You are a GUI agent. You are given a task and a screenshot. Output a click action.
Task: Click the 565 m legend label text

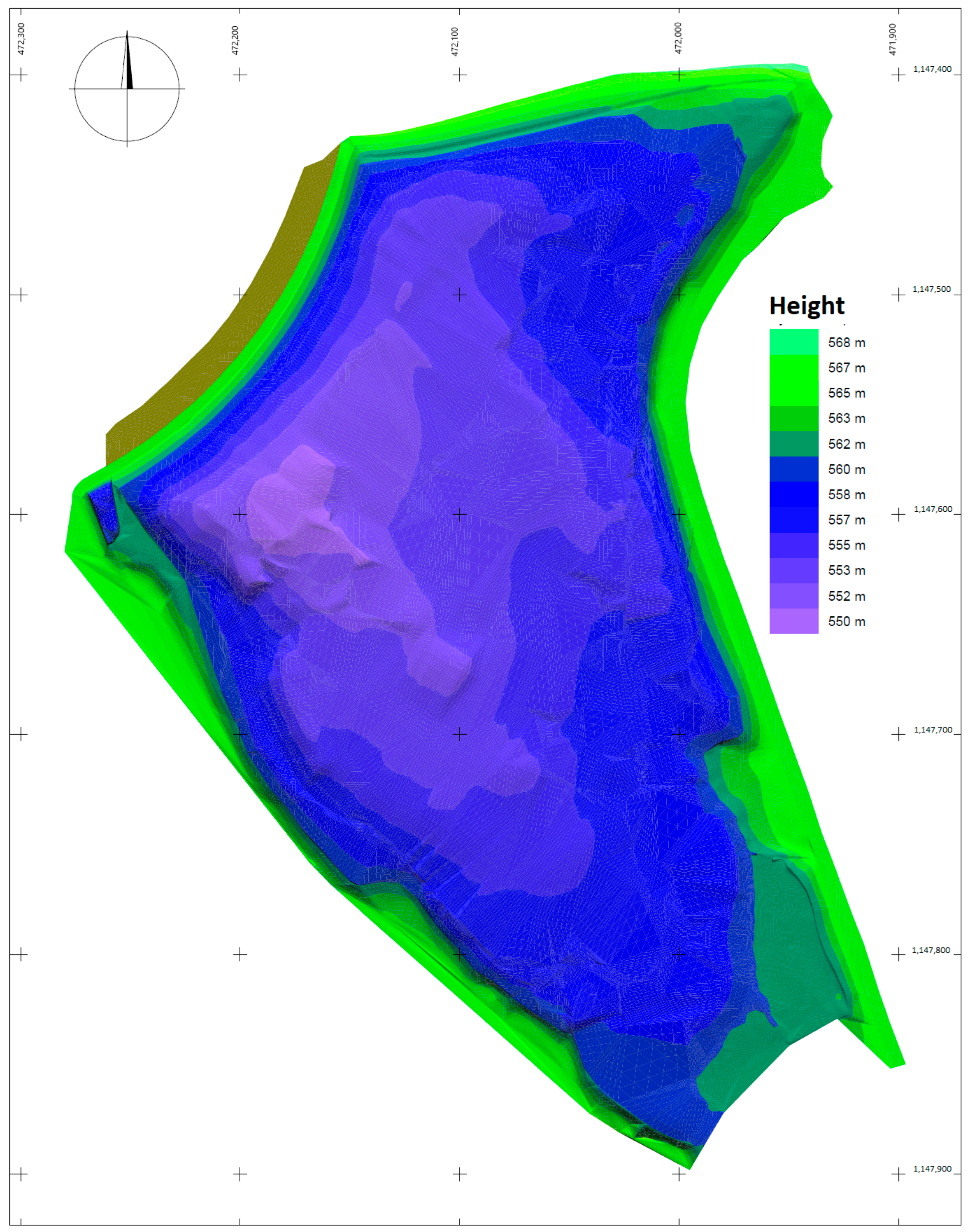pyautogui.click(x=846, y=393)
